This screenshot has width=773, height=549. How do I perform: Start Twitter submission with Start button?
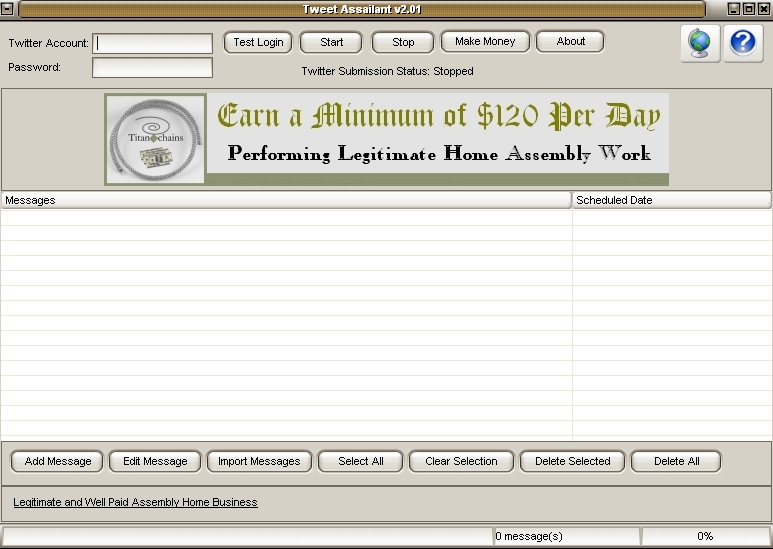[x=331, y=42]
